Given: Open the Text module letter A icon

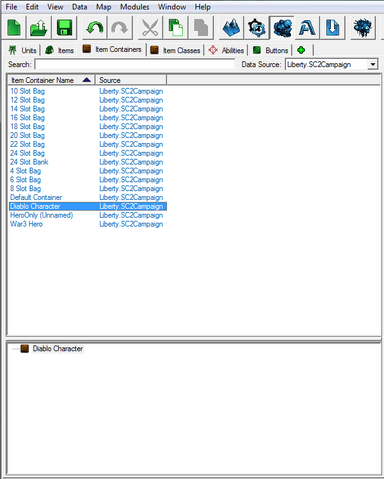Looking at the screenshot, I should [307, 28].
